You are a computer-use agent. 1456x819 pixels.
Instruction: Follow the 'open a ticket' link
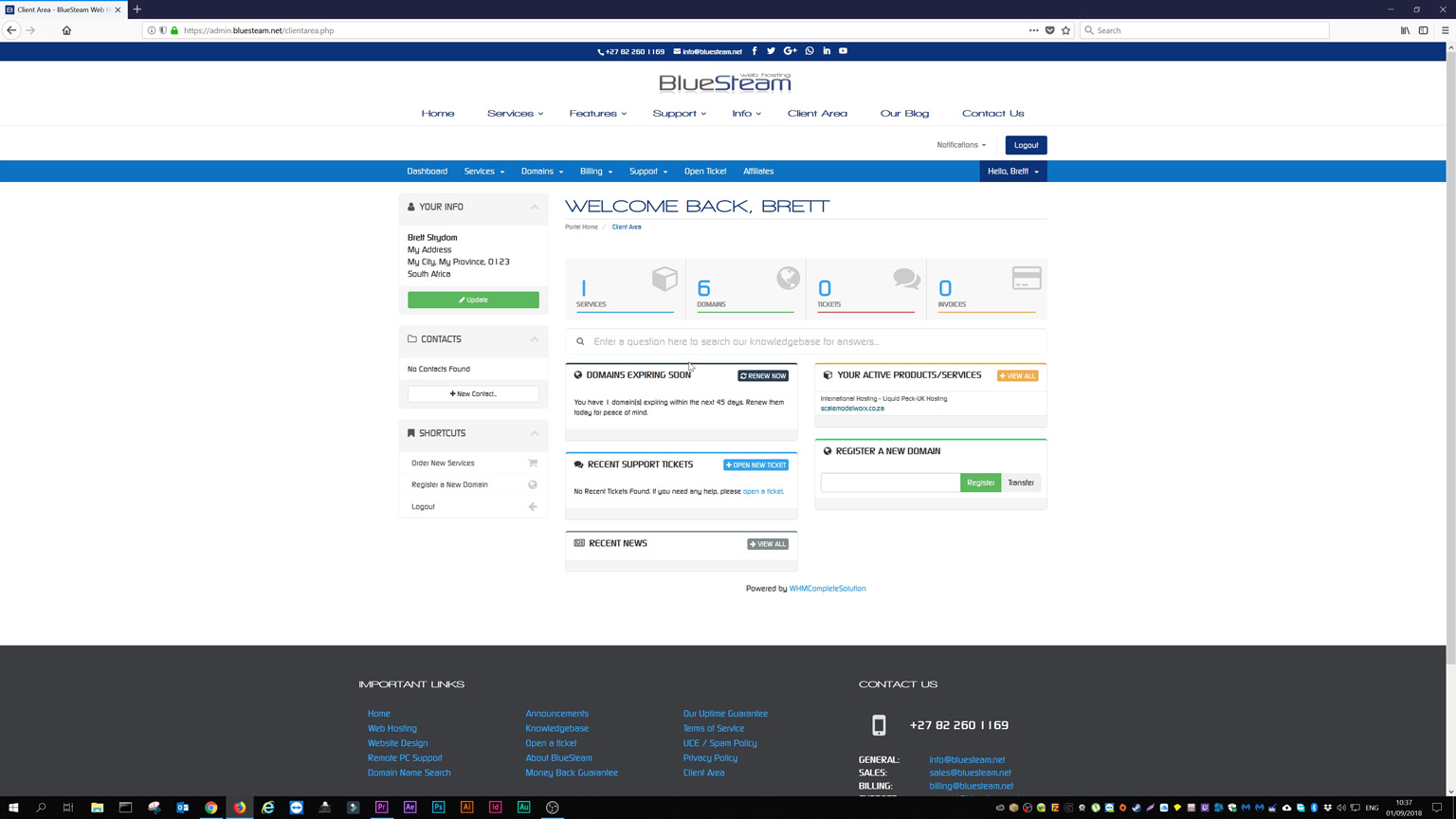tap(763, 491)
